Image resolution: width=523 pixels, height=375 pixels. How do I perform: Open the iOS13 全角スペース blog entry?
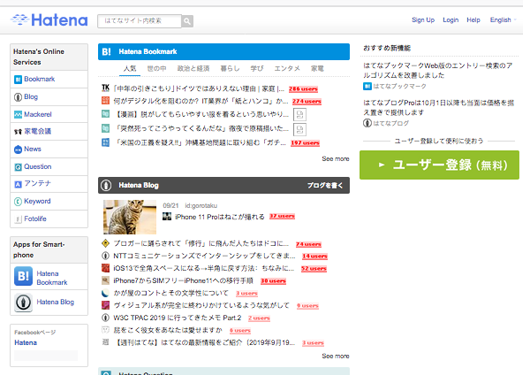coord(203,268)
